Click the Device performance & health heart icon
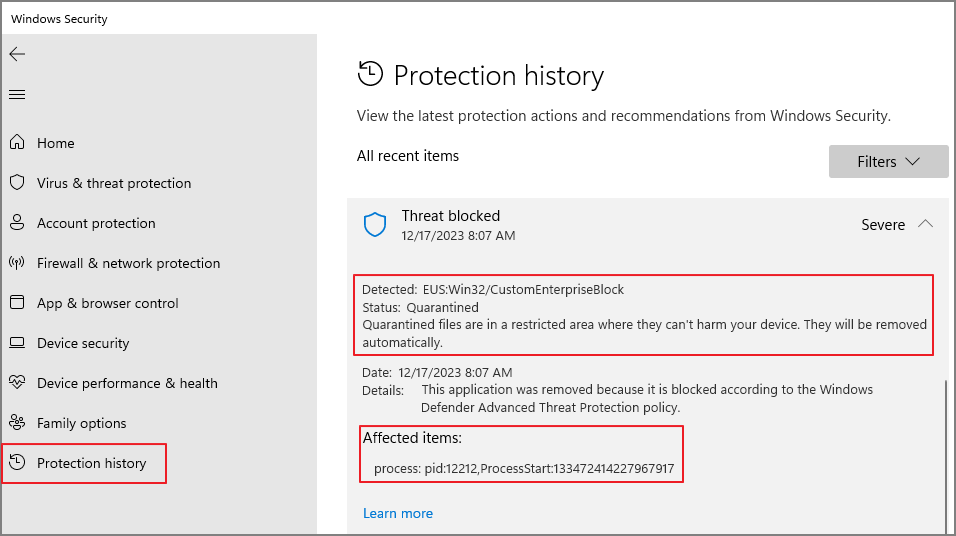 pos(17,383)
